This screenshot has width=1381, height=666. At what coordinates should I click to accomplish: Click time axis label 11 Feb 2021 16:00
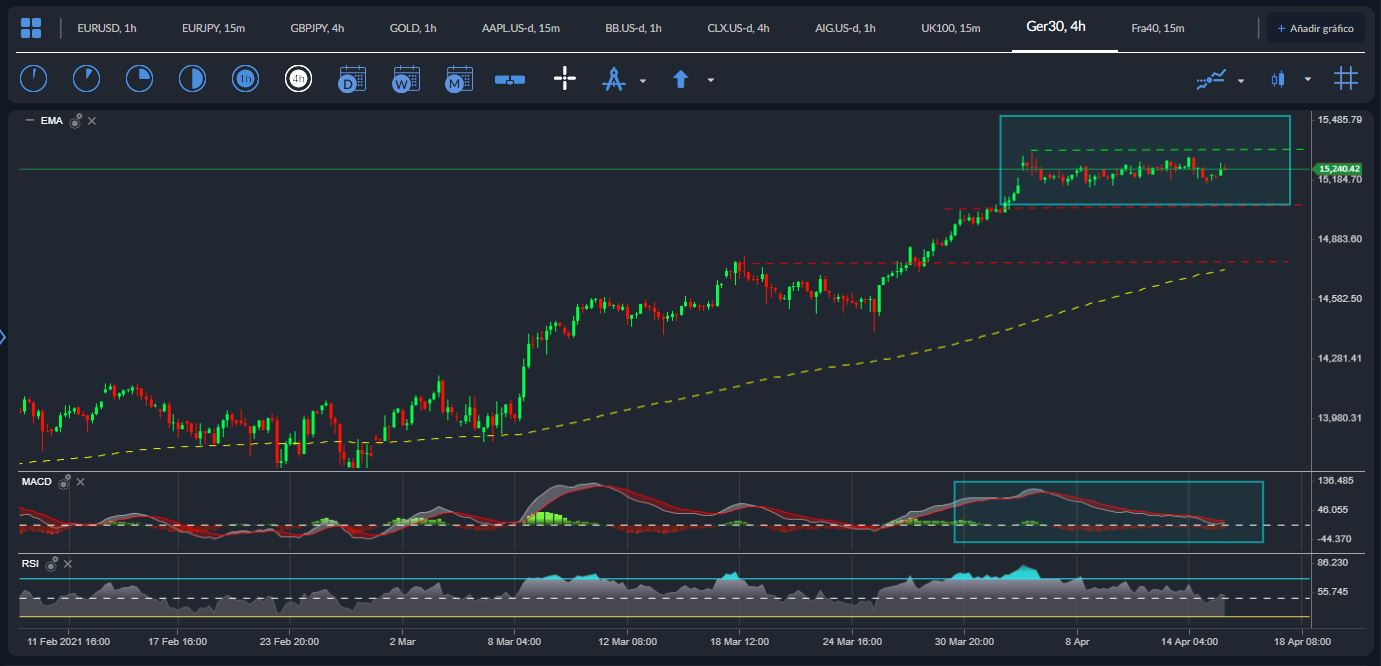[x=68, y=641]
